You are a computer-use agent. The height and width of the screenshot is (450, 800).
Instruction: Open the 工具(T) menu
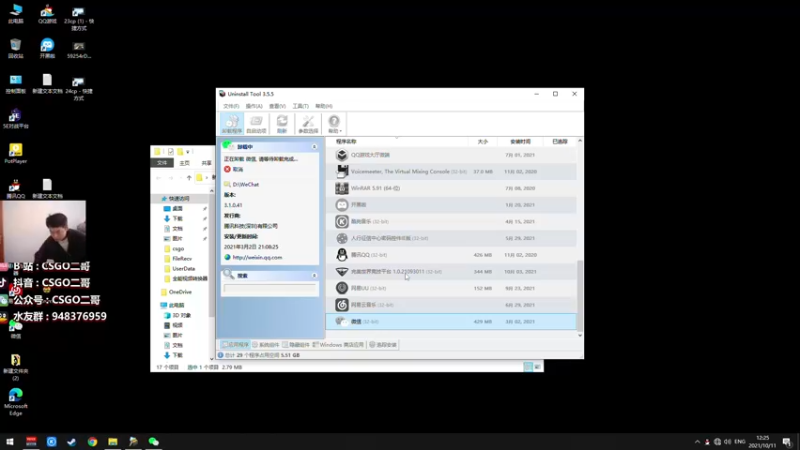click(x=301, y=106)
